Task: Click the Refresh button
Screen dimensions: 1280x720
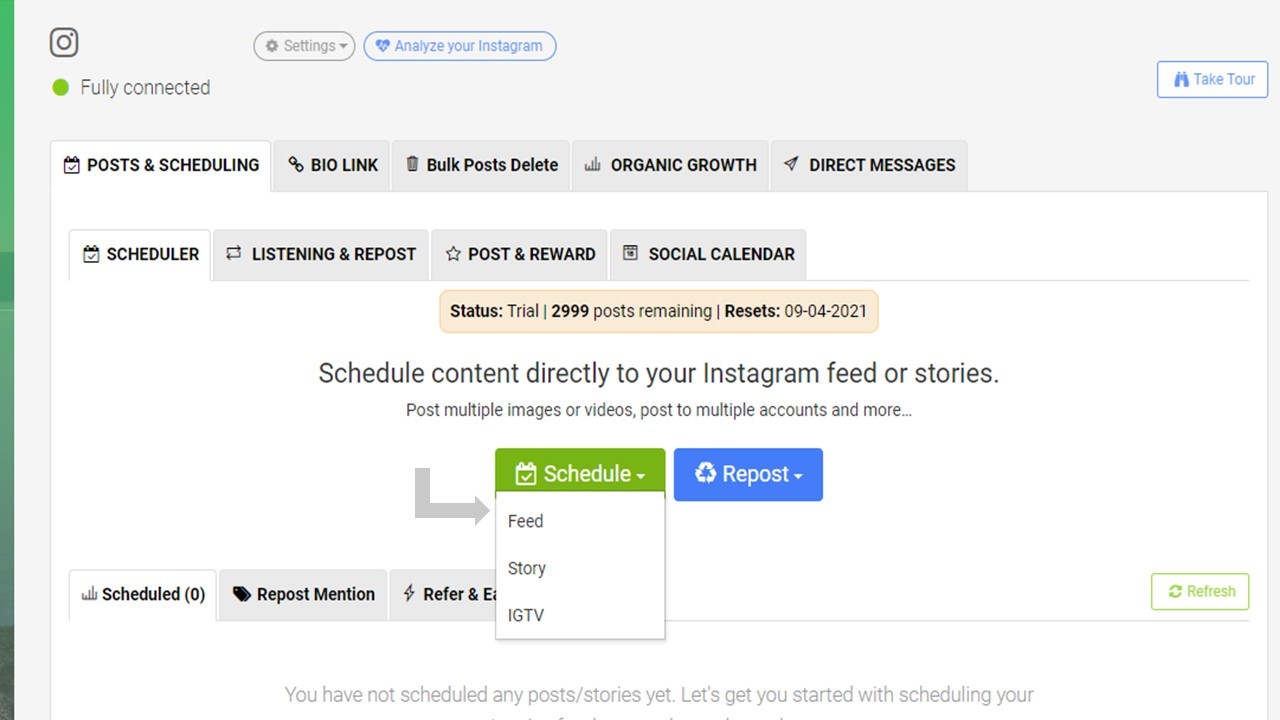Action: click(x=1200, y=591)
